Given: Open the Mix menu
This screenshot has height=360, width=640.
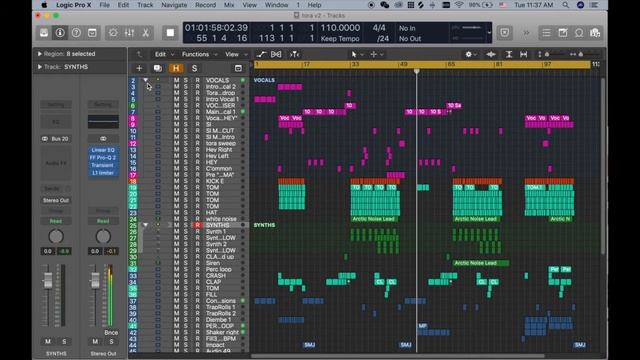Looking at the screenshot, I should (229, 5).
